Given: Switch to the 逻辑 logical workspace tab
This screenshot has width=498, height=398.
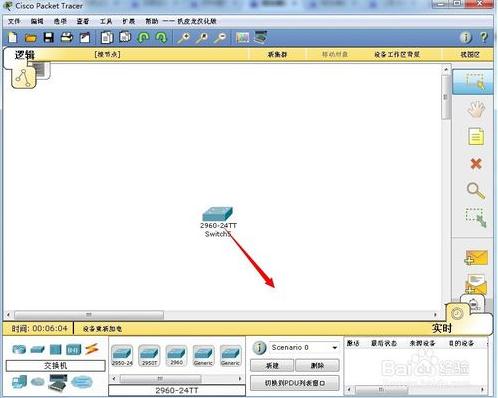Looking at the screenshot, I should click(x=24, y=55).
